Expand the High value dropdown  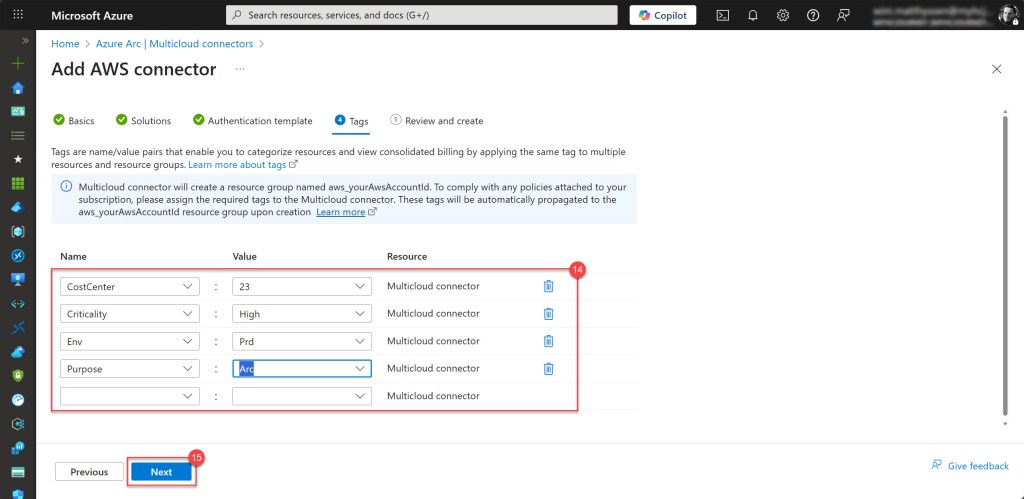(360, 314)
